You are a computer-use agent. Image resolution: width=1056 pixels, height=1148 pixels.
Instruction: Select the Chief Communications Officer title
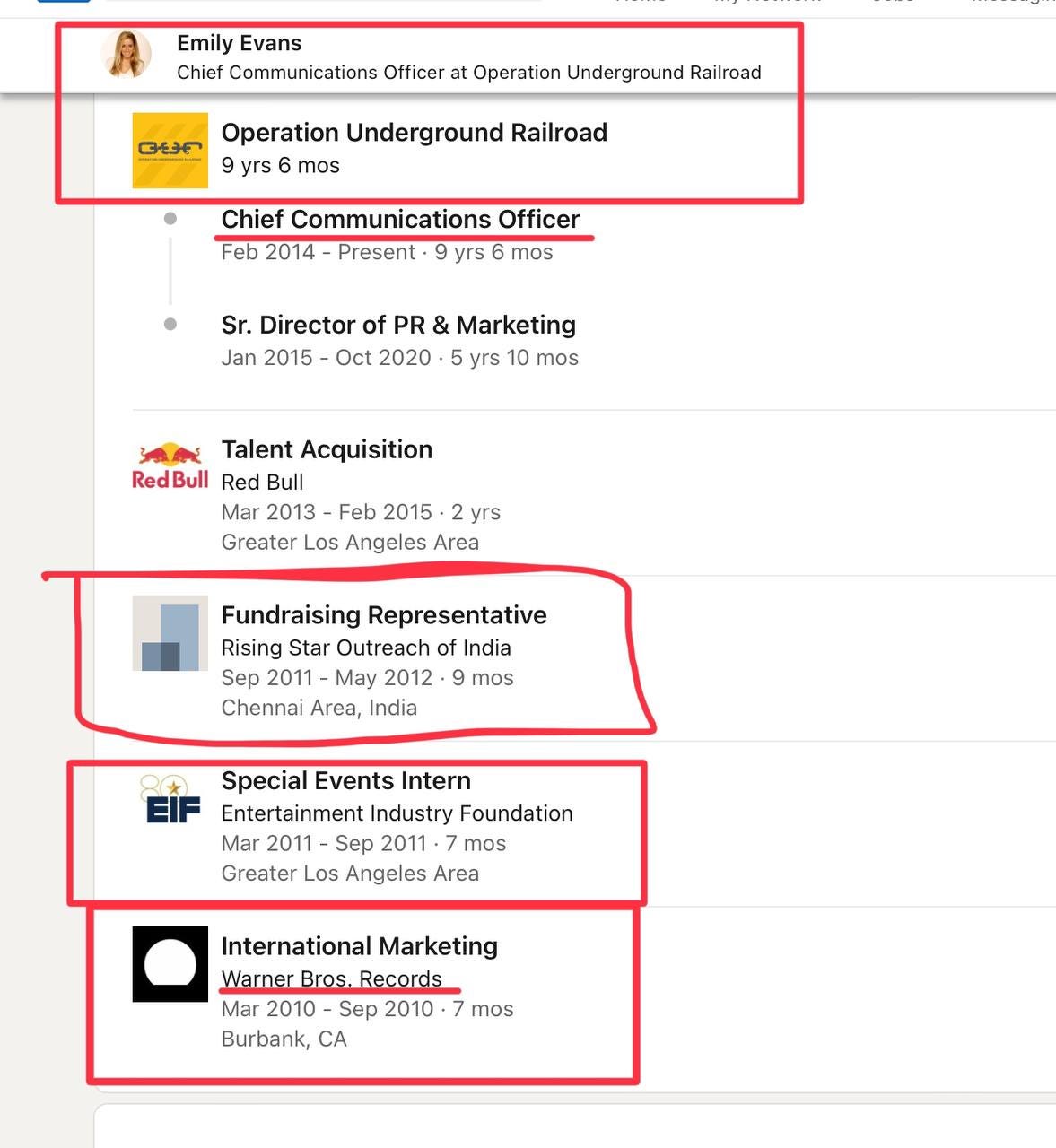(400, 220)
